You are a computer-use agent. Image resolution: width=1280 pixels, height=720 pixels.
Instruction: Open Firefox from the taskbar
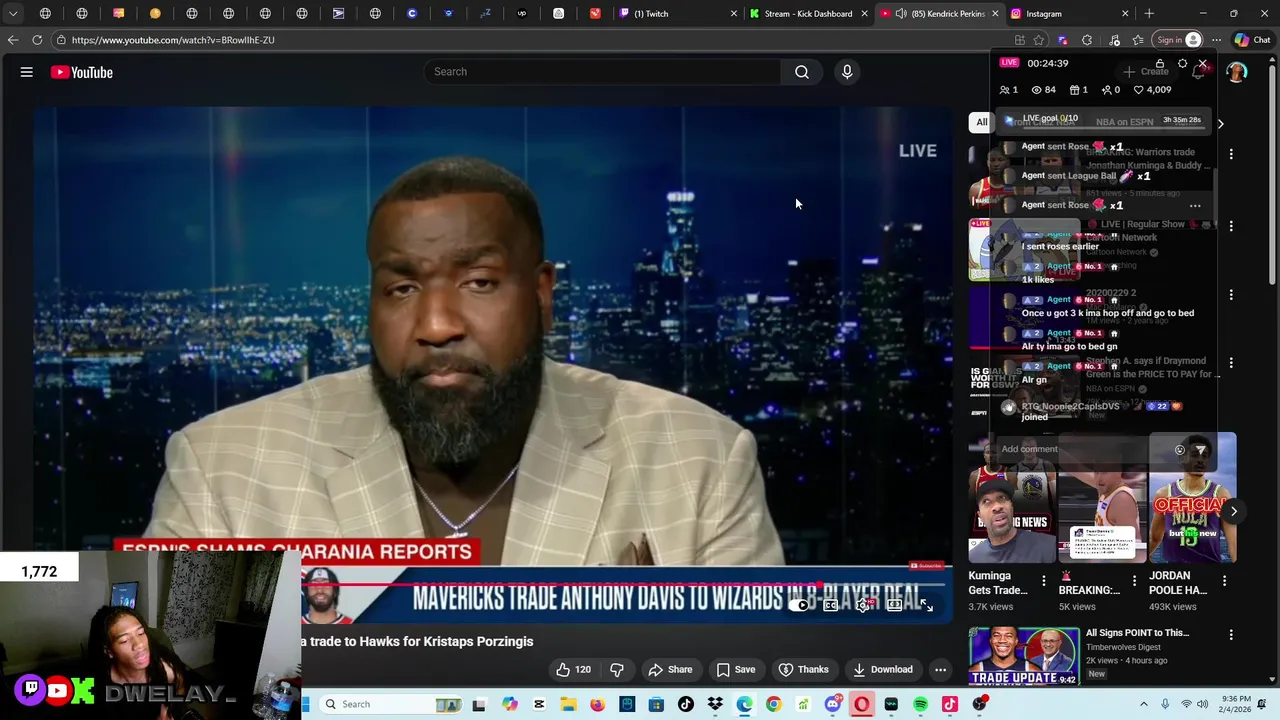click(x=597, y=704)
